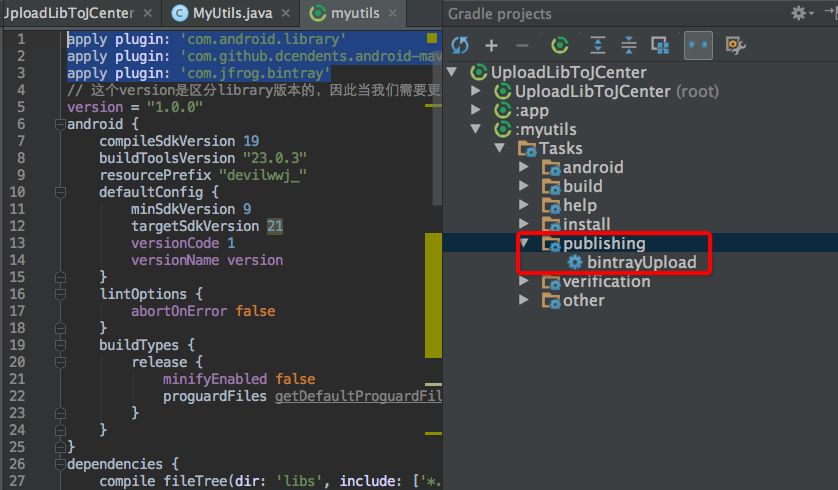This screenshot has height=490, width=838.
Task: Select the :app module row
Action: coord(640,110)
